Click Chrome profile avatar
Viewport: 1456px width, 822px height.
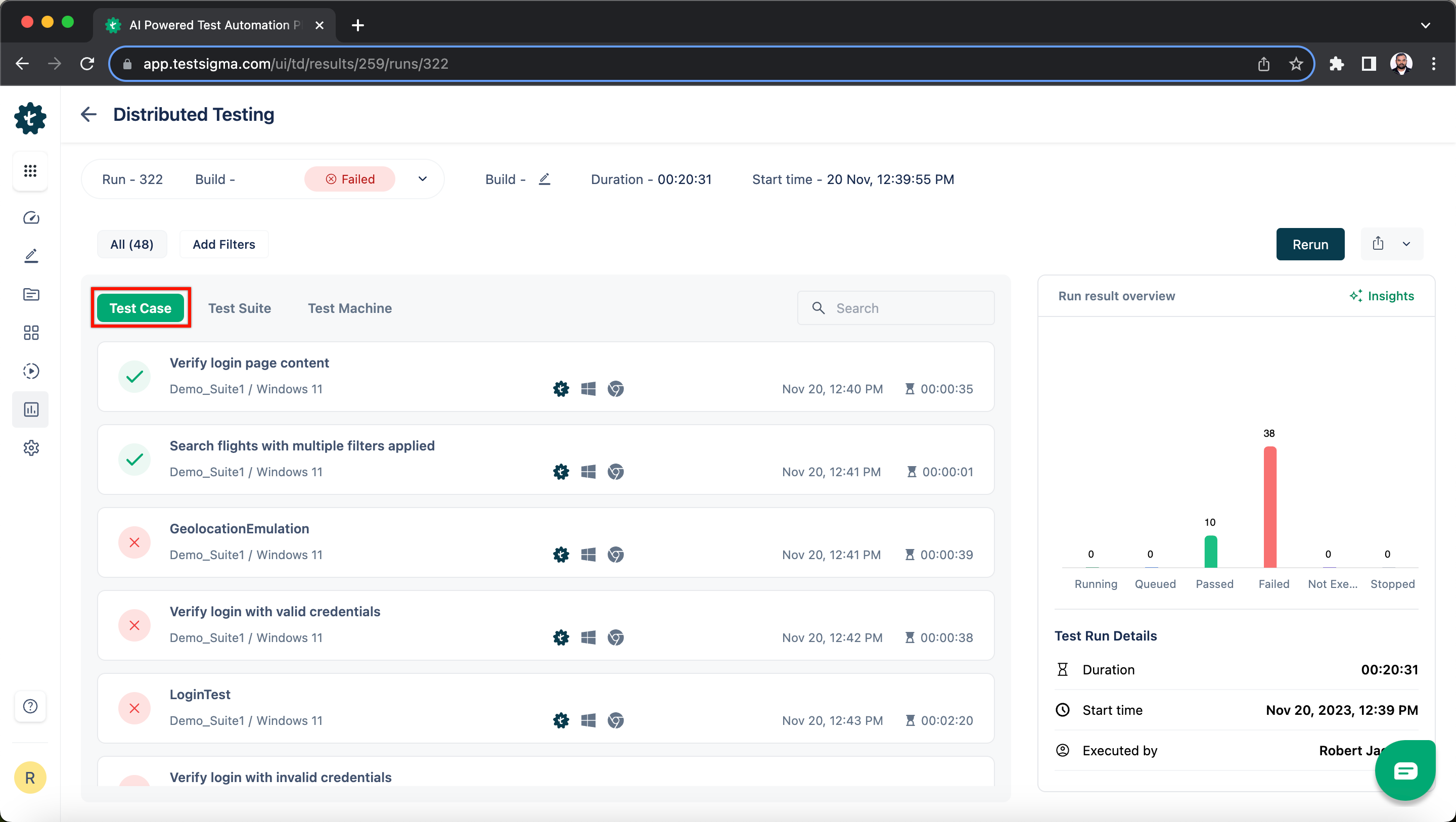(x=1401, y=64)
